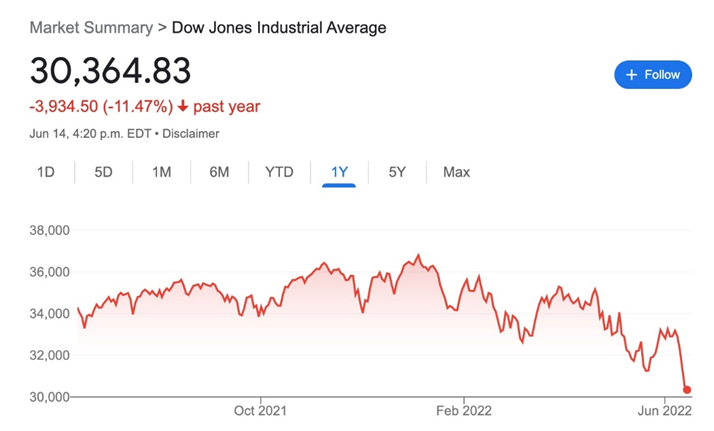Select the YTD chart tab
714x431 pixels.
pyautogui.click(x=279, y=172)
